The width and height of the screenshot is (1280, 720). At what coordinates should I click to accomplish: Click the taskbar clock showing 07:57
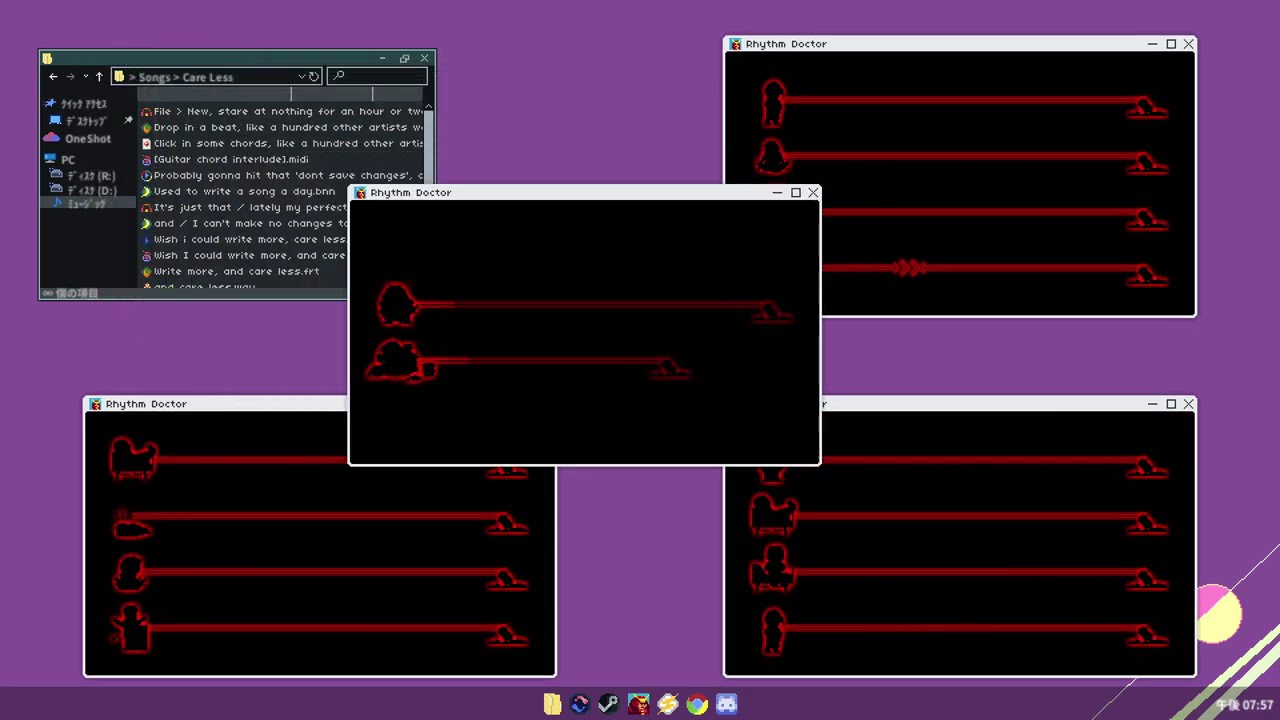click(1244, 705)
